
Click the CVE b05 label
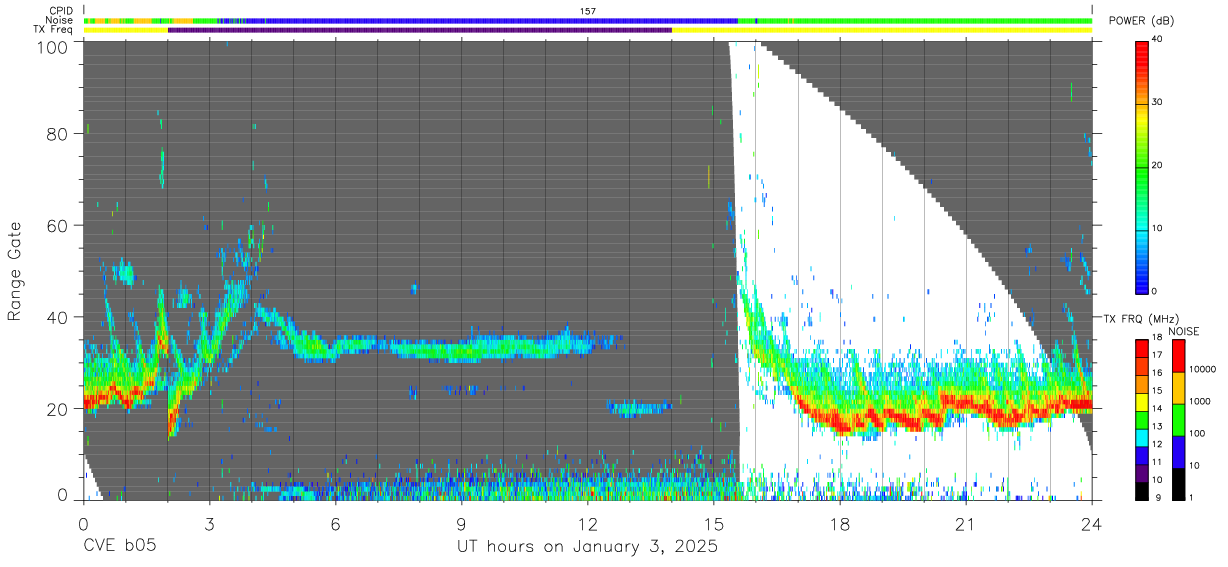coord(119,547)
